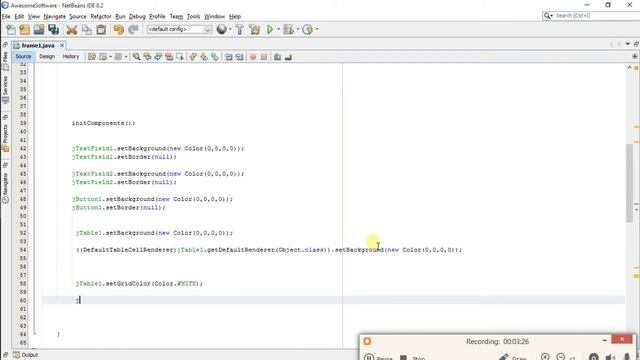Open the default config combo box

(179, 29)
